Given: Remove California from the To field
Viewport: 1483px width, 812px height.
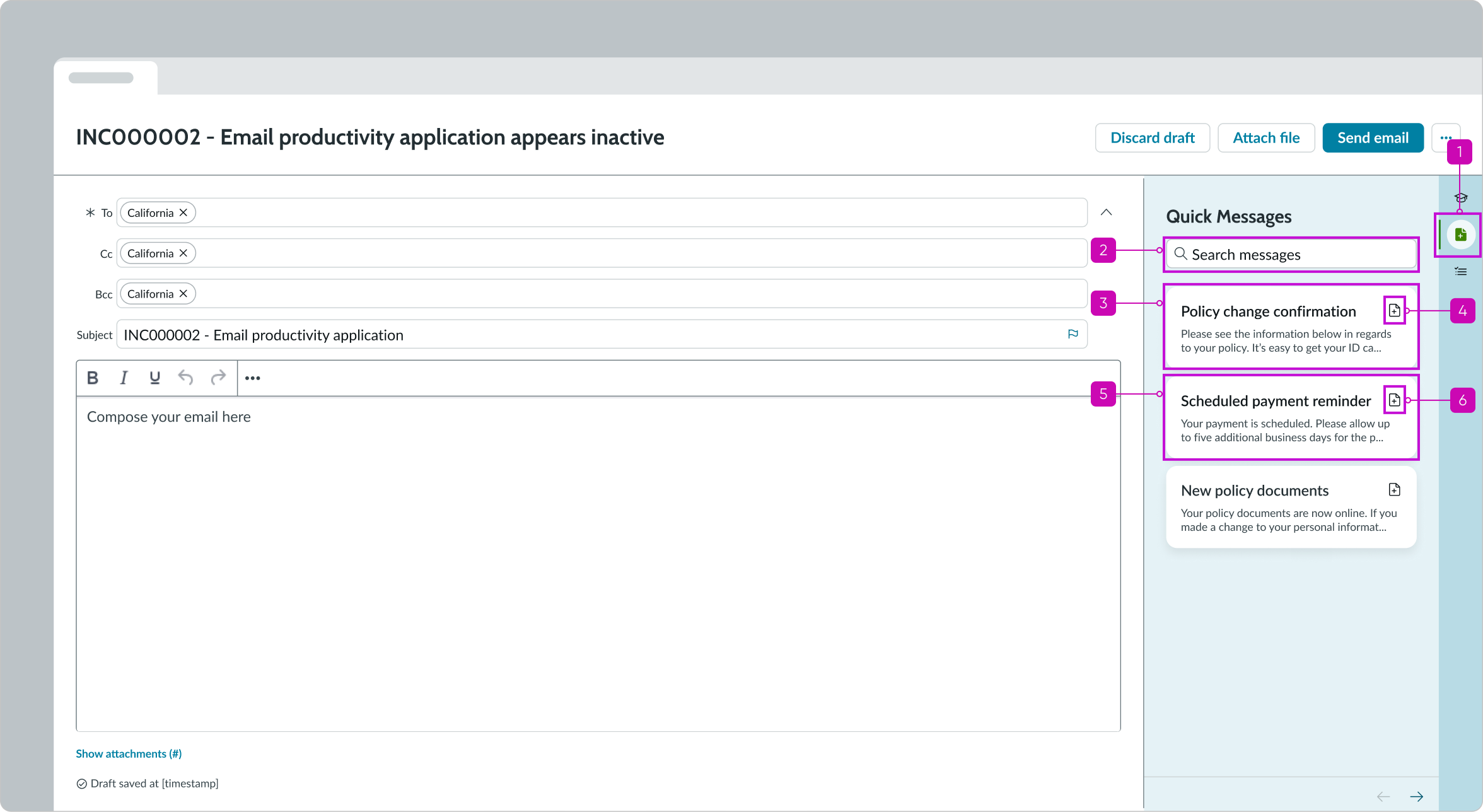Looking at the screenshot, I should [x=183, y=212].
